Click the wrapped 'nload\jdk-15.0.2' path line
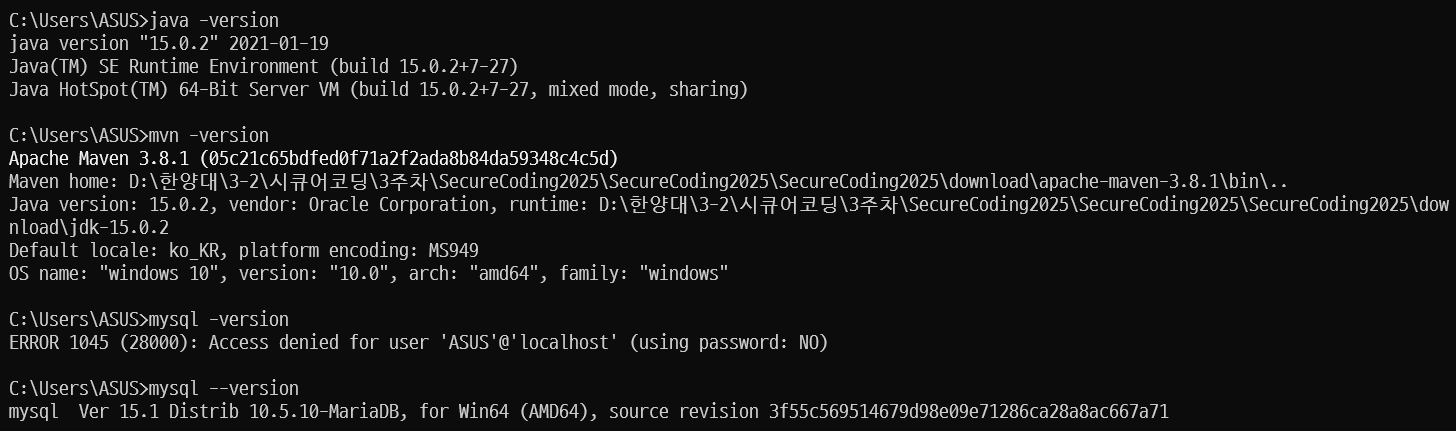Screen dimensions: 1456x431 89,227
